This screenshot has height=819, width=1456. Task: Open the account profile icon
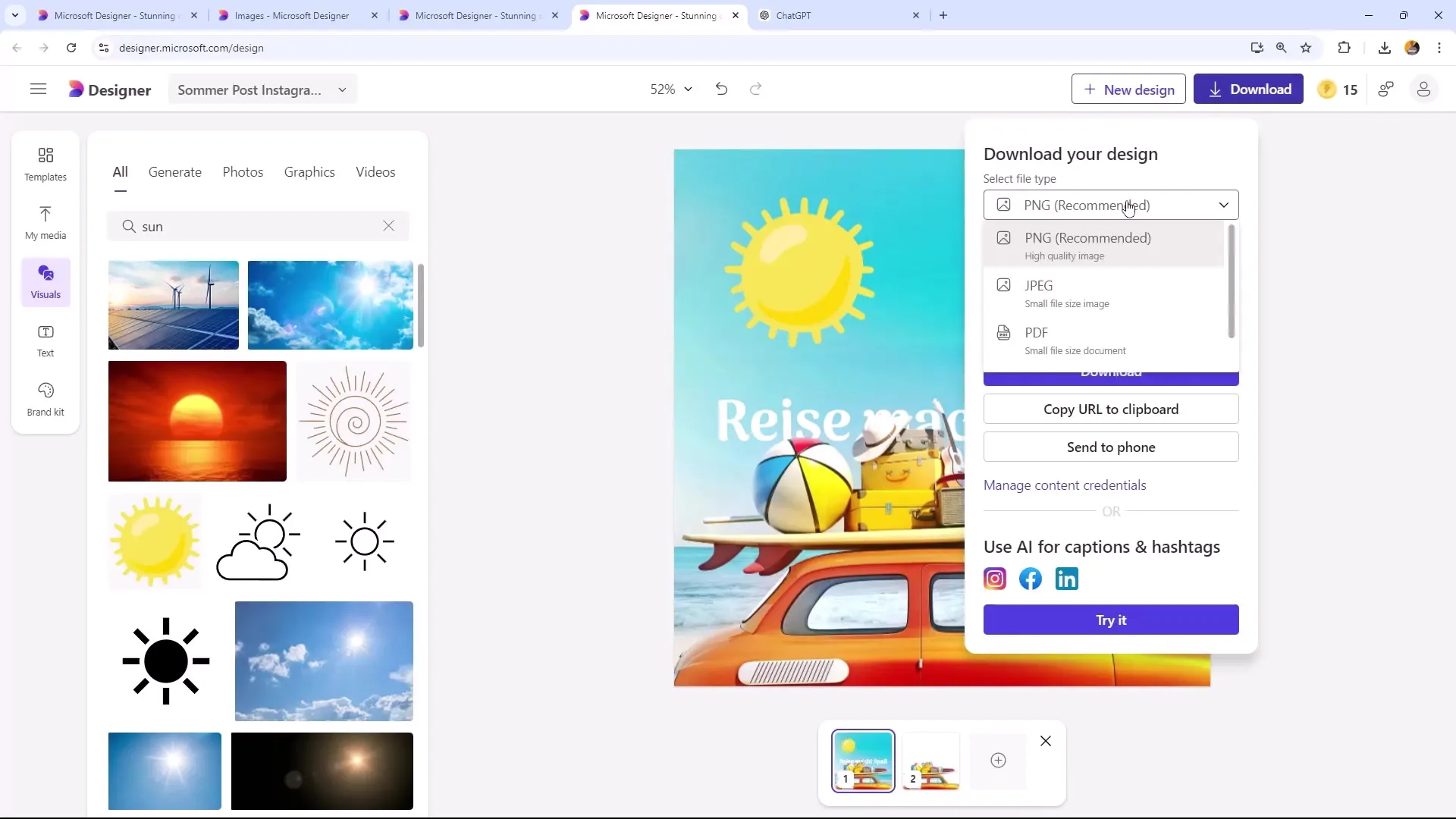tap(1423, 89)
